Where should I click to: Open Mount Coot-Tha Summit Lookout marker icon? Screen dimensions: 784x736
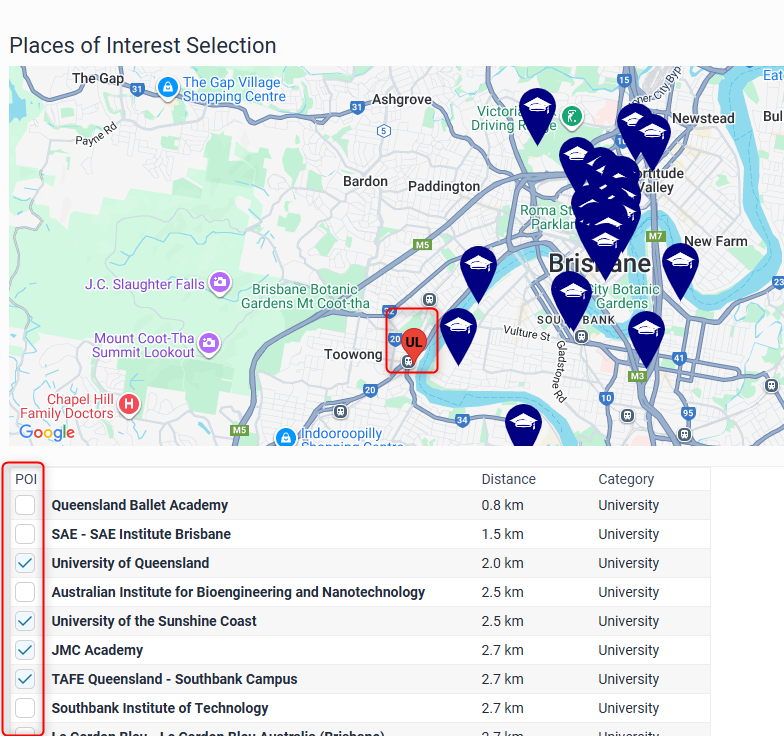pos(209,344)
